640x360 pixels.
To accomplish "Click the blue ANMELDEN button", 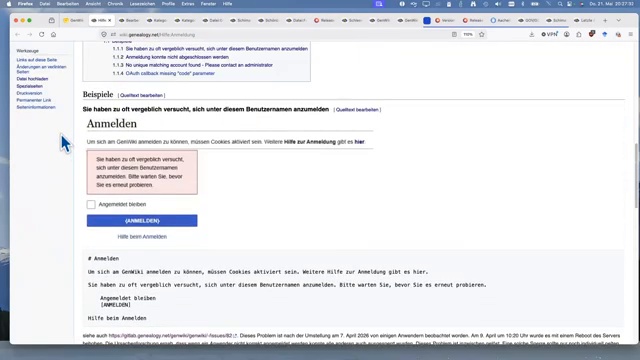I will coord(142,221).
